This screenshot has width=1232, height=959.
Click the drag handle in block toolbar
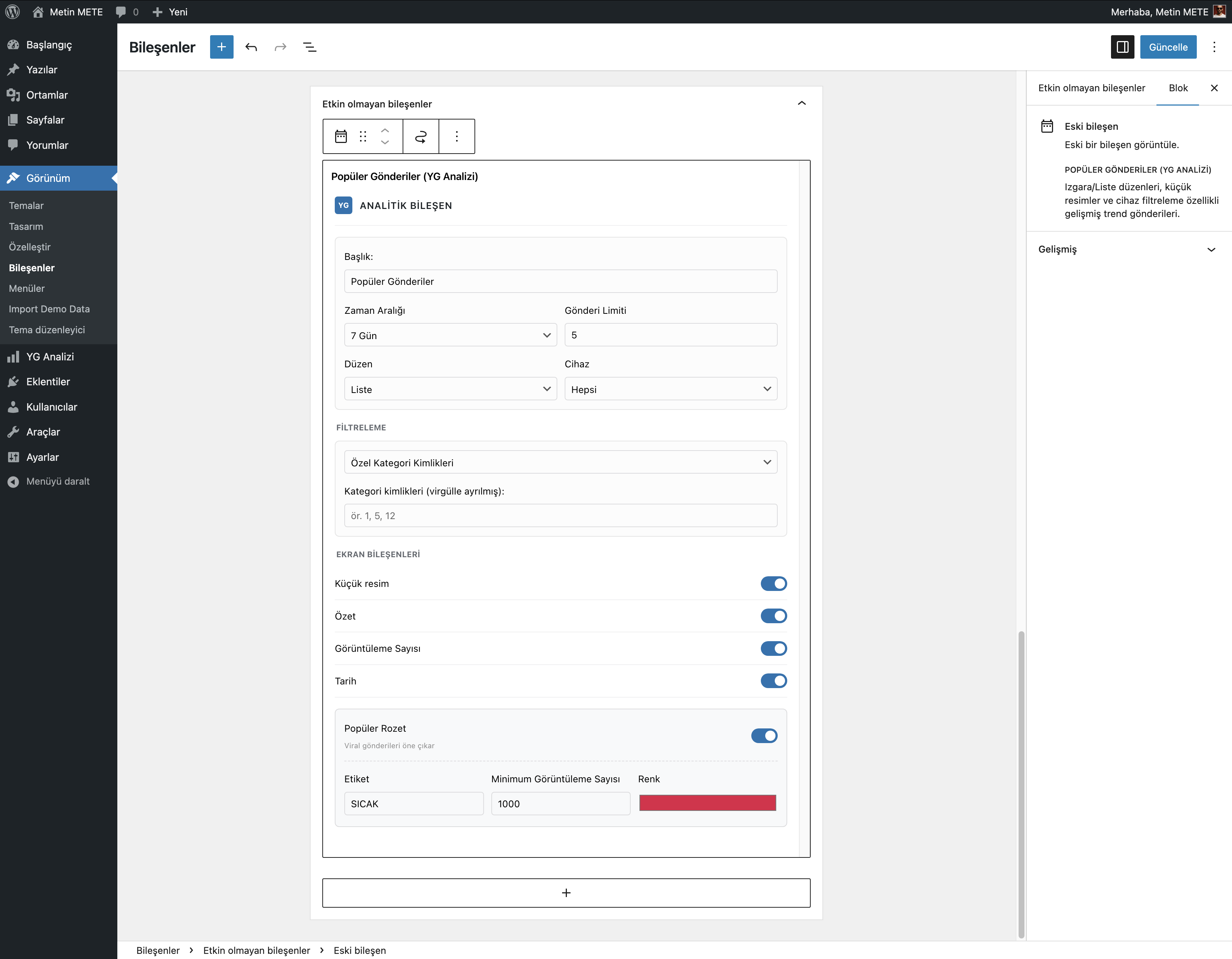click(363, 136)
